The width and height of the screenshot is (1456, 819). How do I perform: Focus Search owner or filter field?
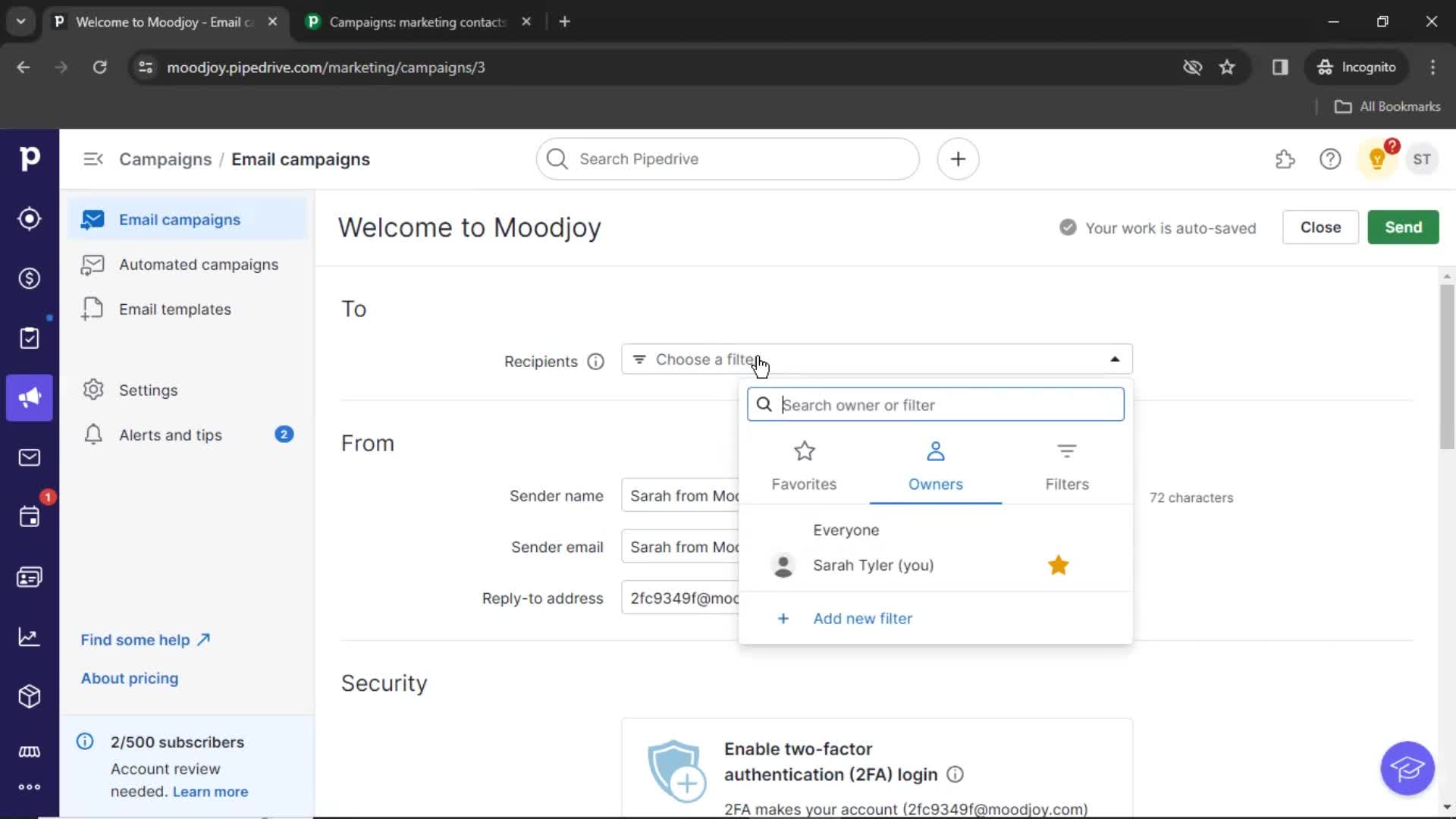coord(935,405)
